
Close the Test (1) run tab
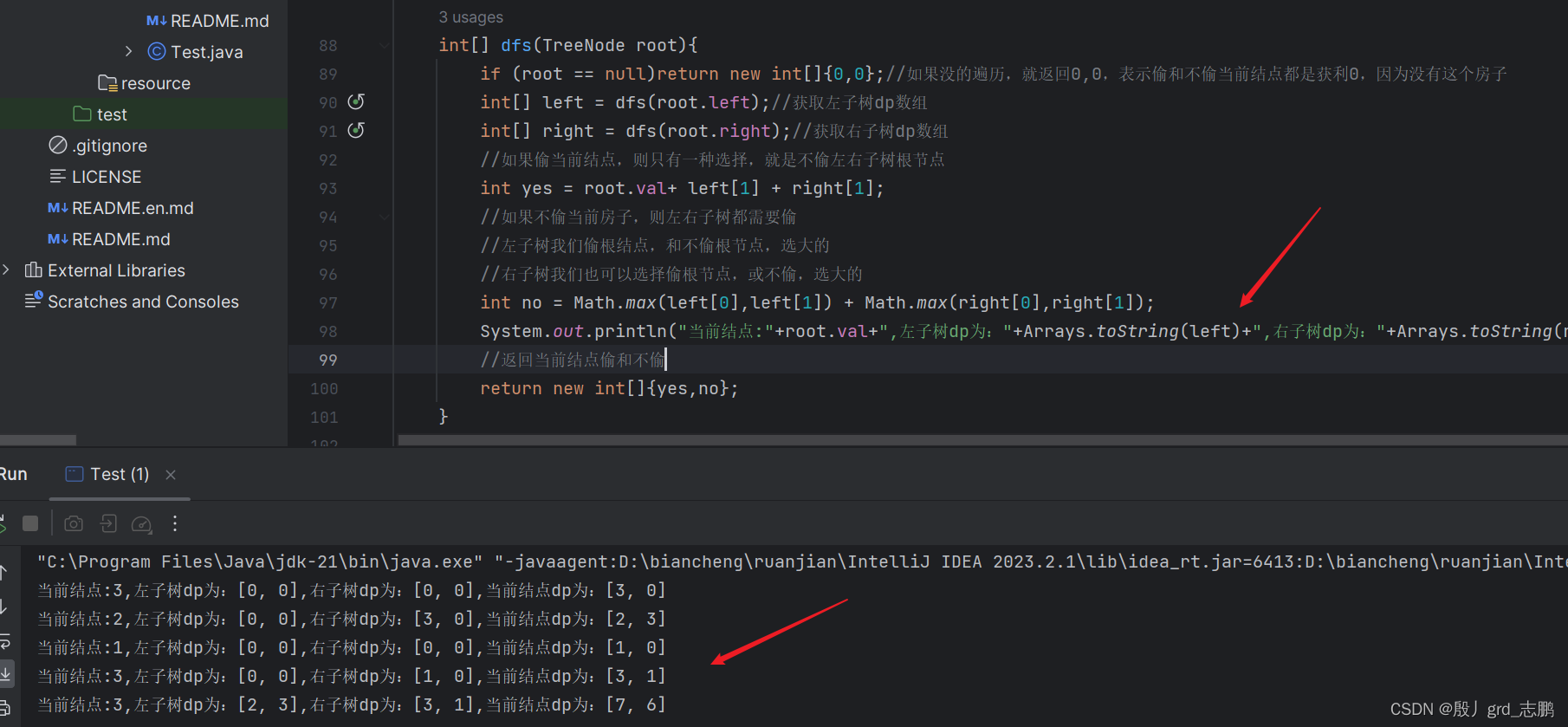171,475
